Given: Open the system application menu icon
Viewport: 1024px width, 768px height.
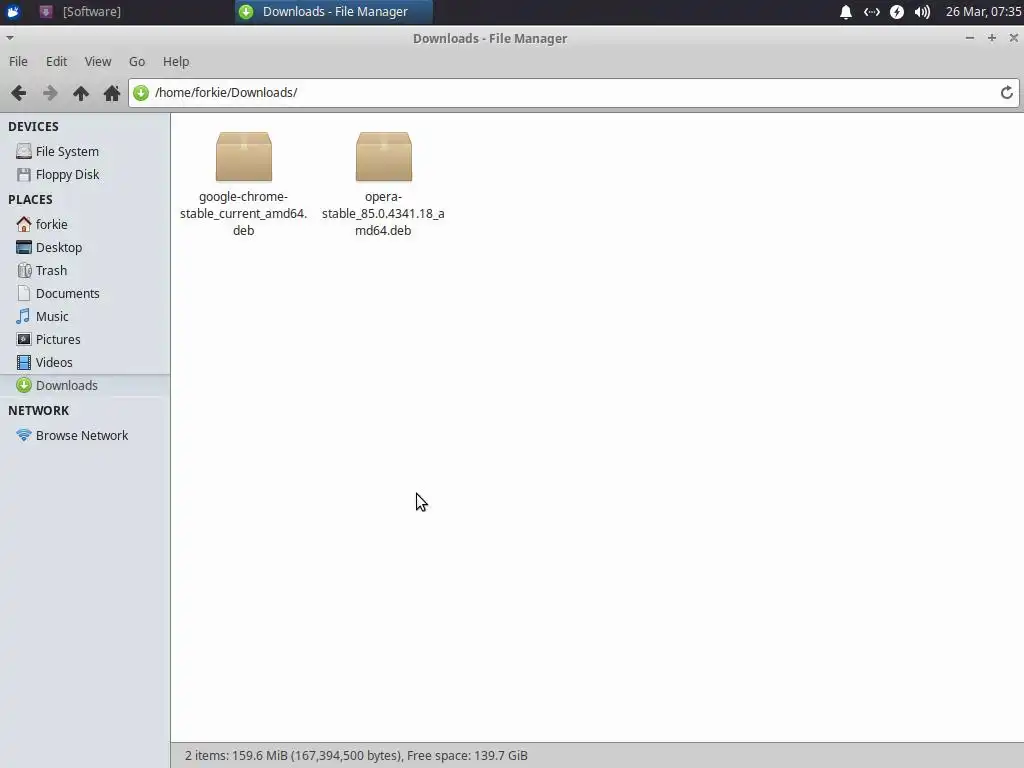Looking at the screenshot, I should 13,12.
